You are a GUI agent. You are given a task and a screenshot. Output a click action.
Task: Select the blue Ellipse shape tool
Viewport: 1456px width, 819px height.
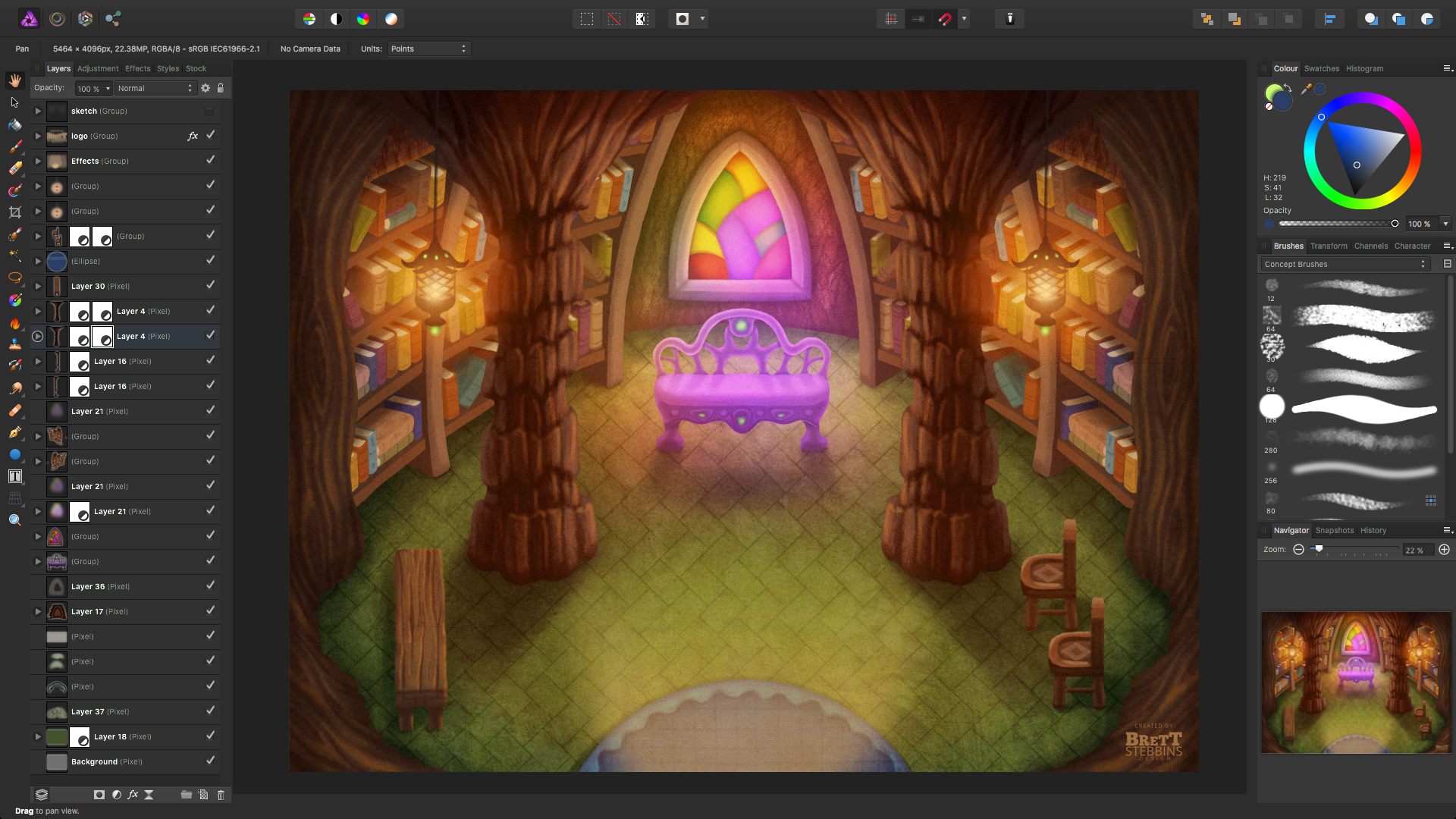tap(15, 454)
